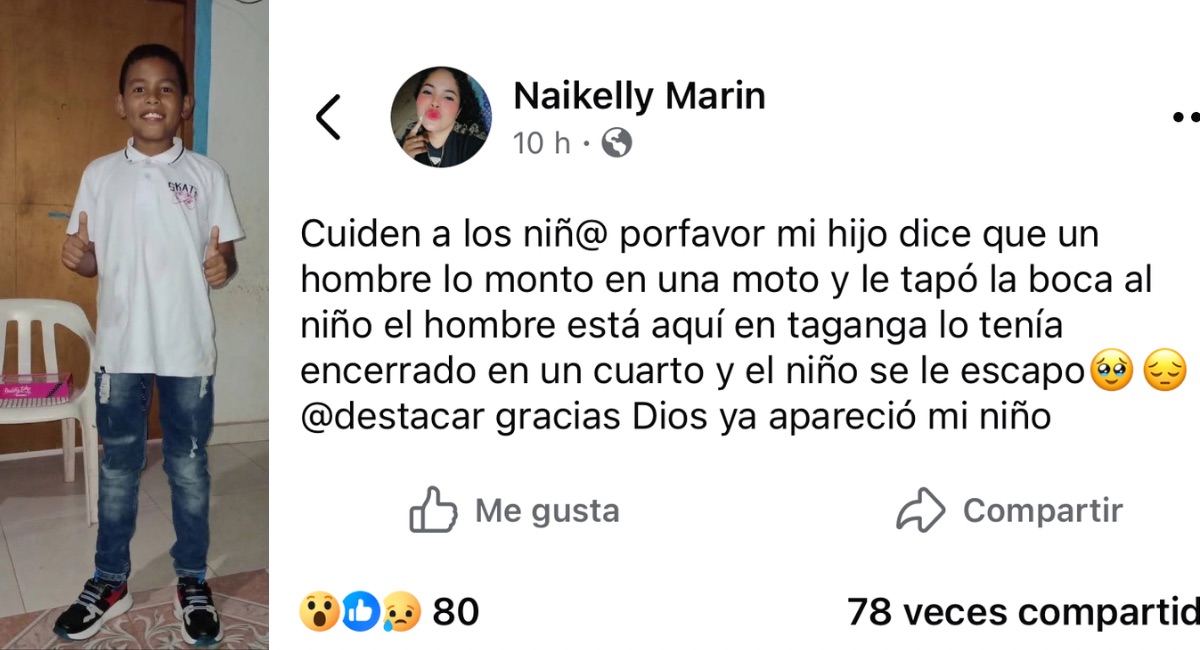
Task: Tap the 'Compartir' label
Action: [x=1042, y=511]
